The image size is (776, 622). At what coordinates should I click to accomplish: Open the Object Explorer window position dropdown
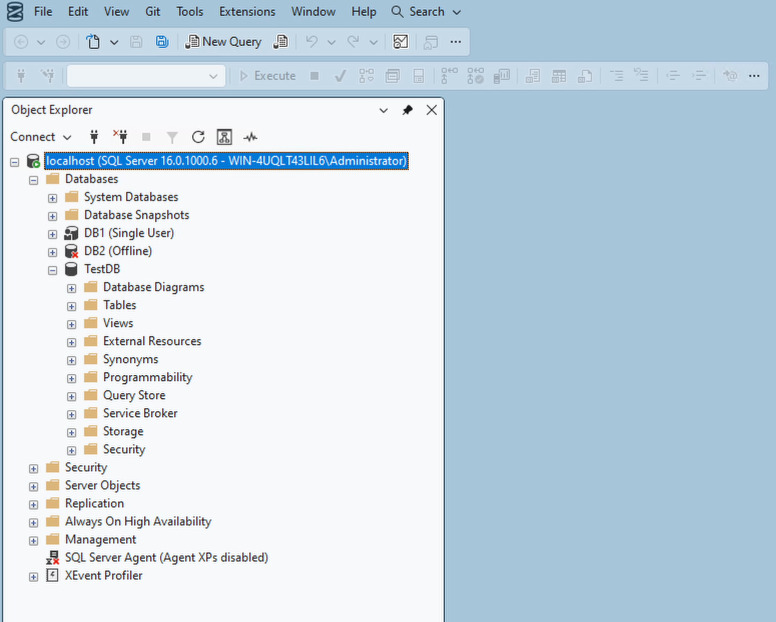384,110
